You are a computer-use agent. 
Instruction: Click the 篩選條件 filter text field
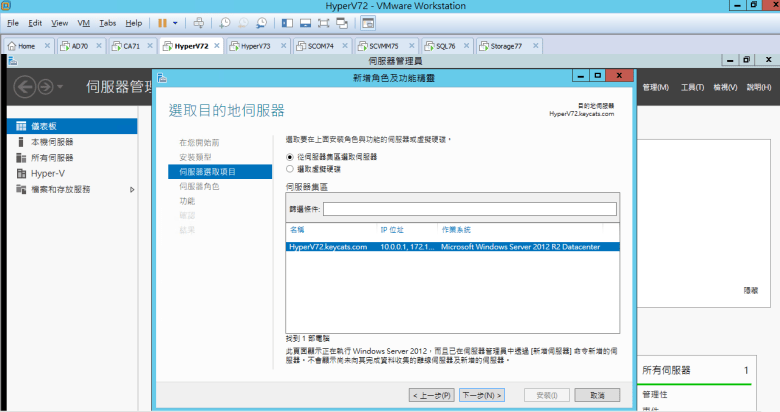469,209
